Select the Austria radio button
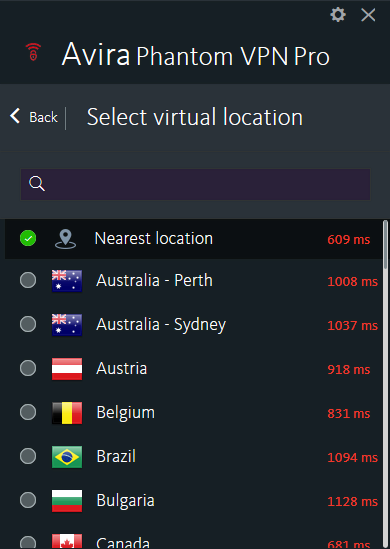 point(28,368)
